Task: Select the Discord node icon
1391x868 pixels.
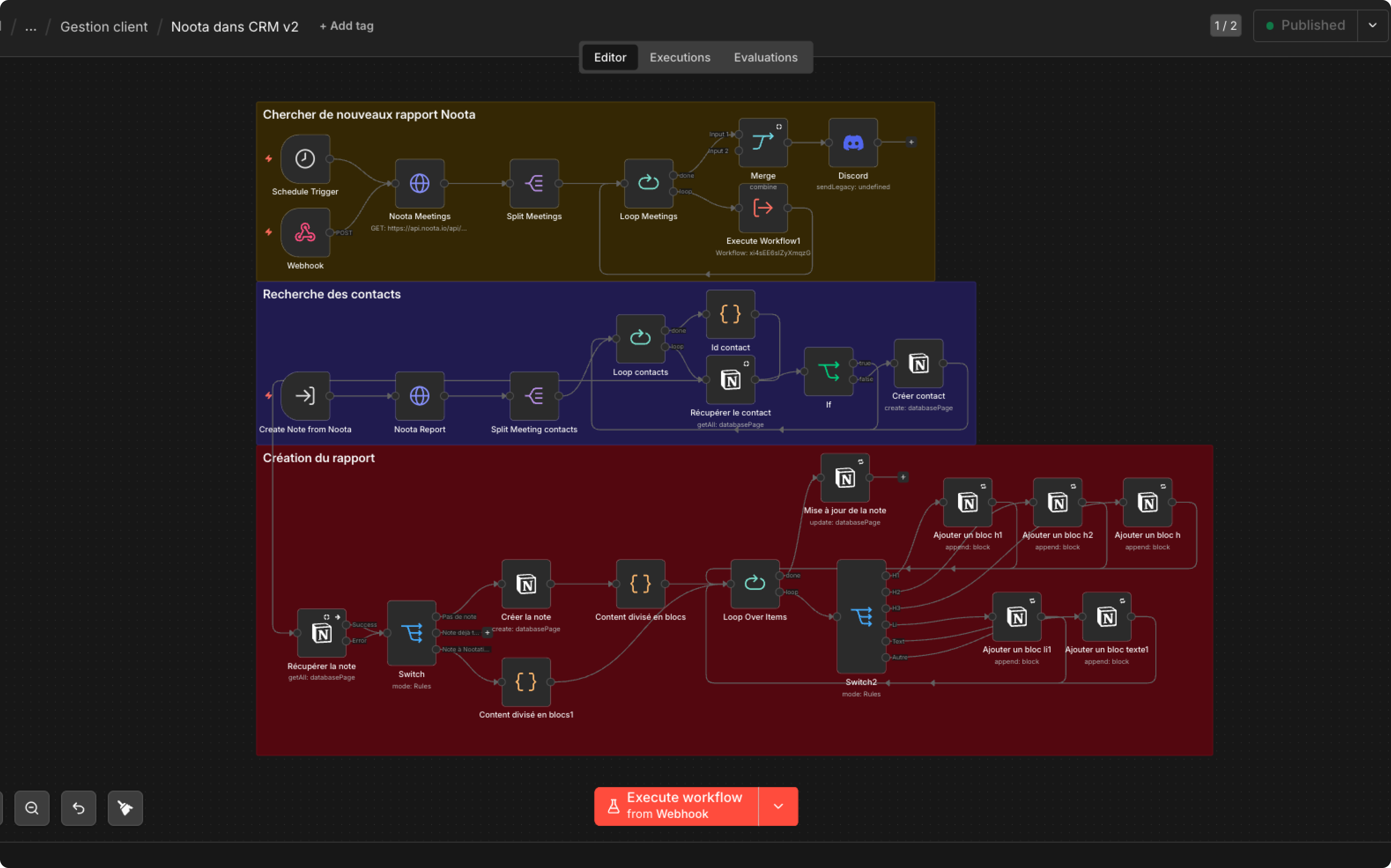Action: [853, 142]
